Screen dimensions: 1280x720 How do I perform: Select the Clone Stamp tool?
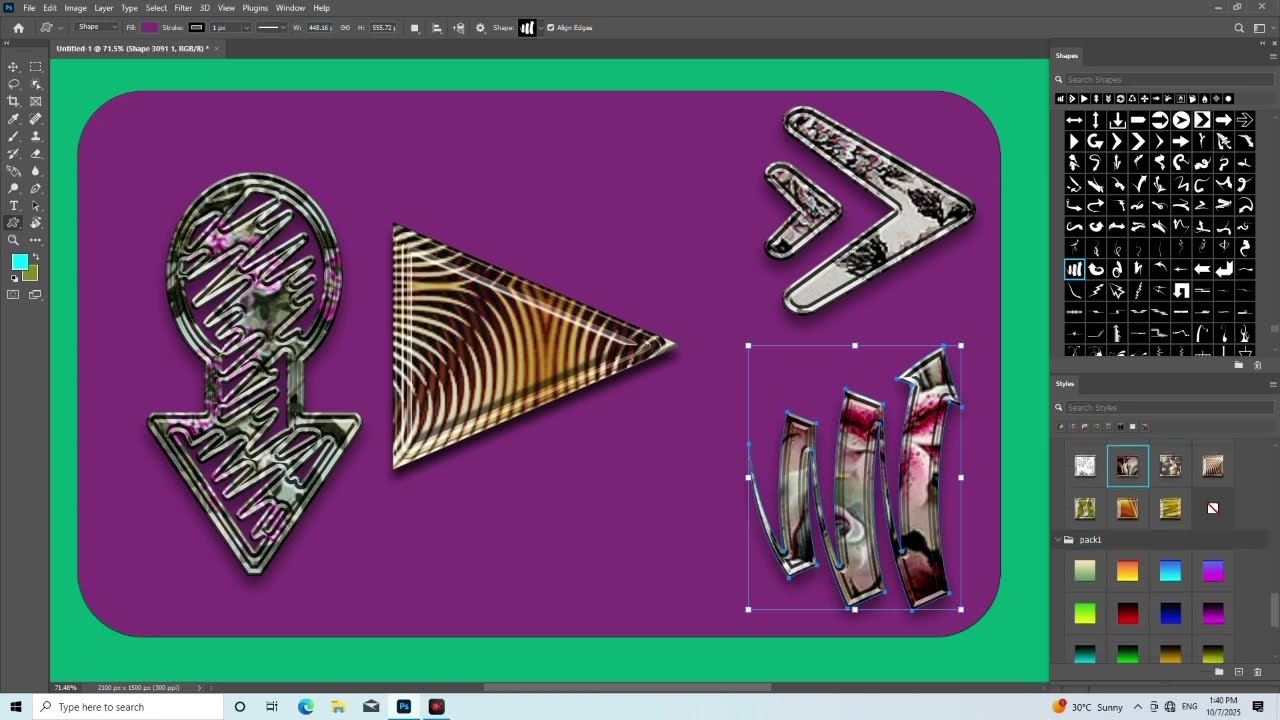pos(36,136)
